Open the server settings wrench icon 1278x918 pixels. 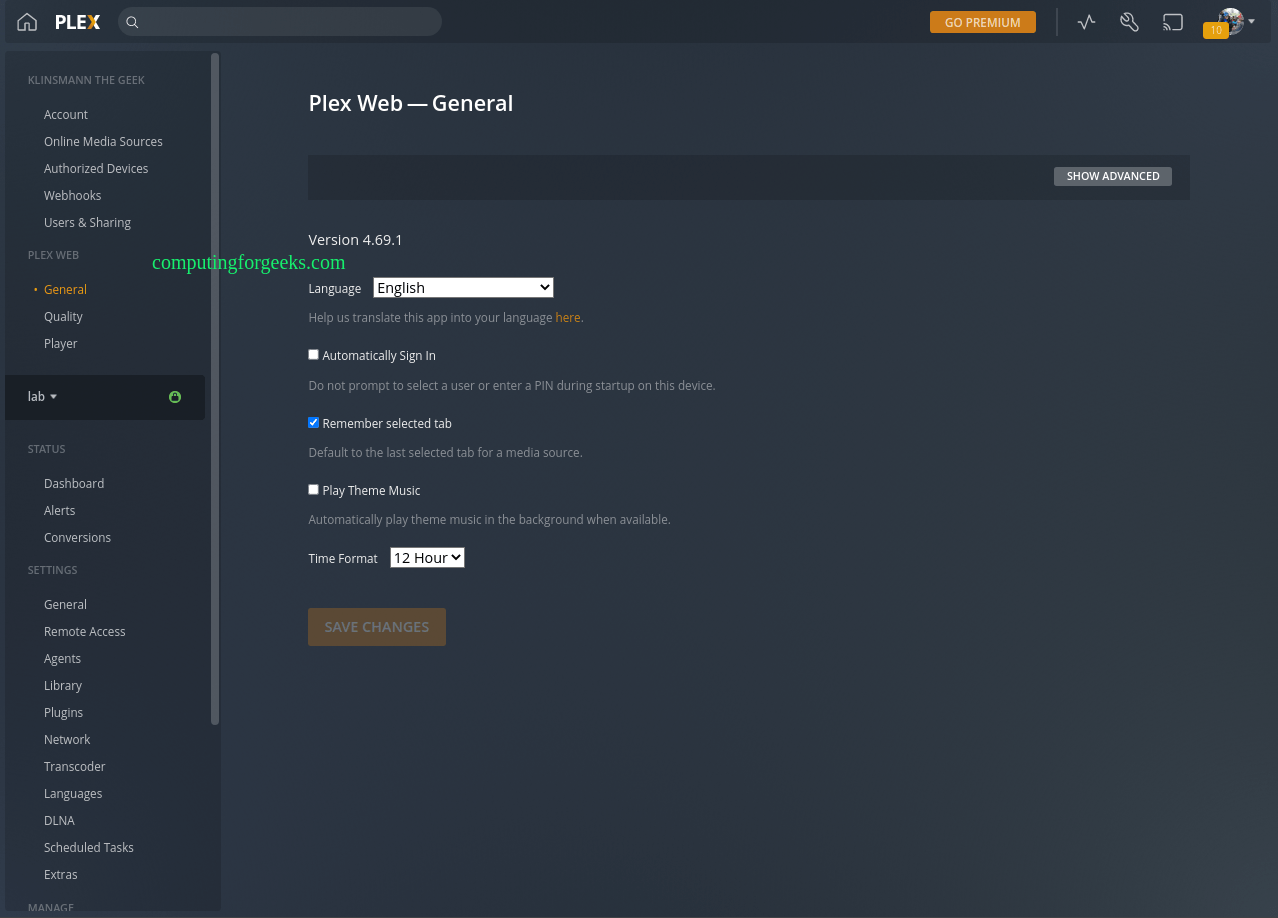(x=1129, y=21)
